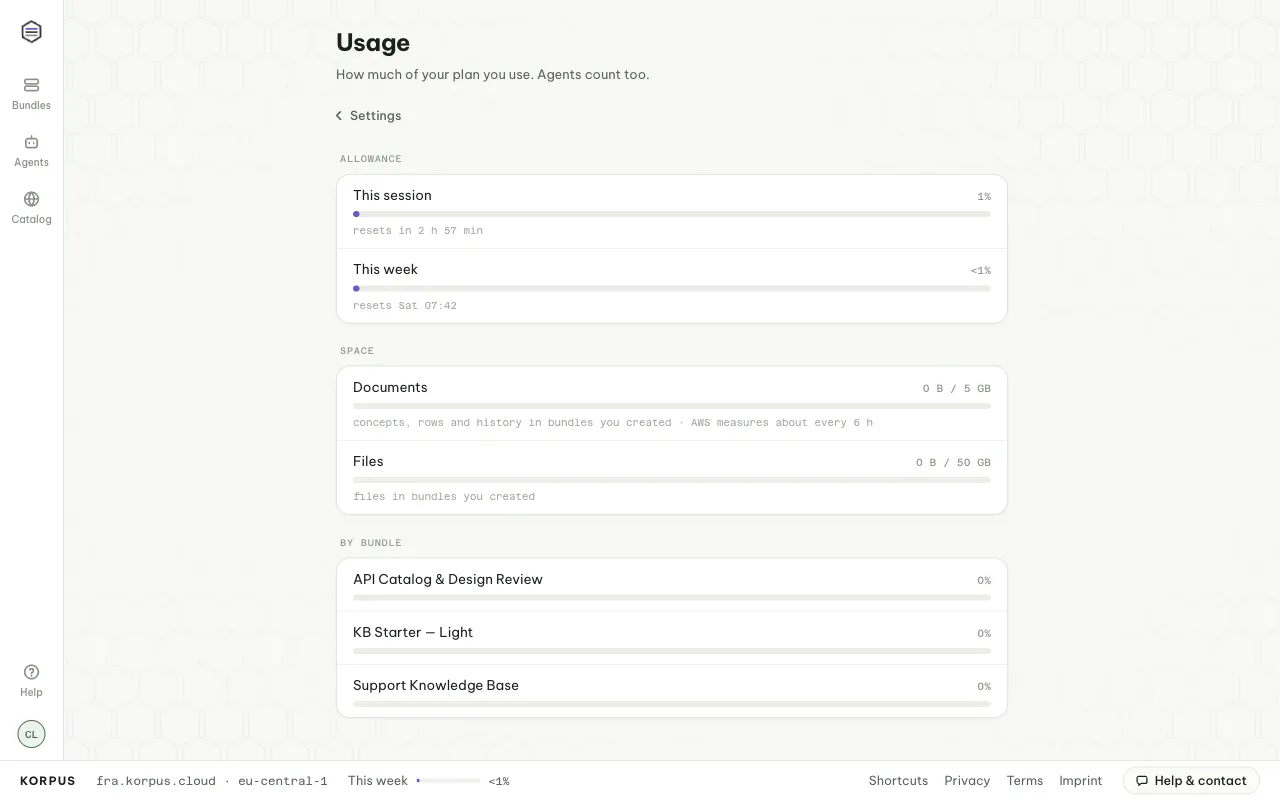This screenshot has width=1280, height=800.
Task: Click the Usage page heading
Action: point(373,42)
